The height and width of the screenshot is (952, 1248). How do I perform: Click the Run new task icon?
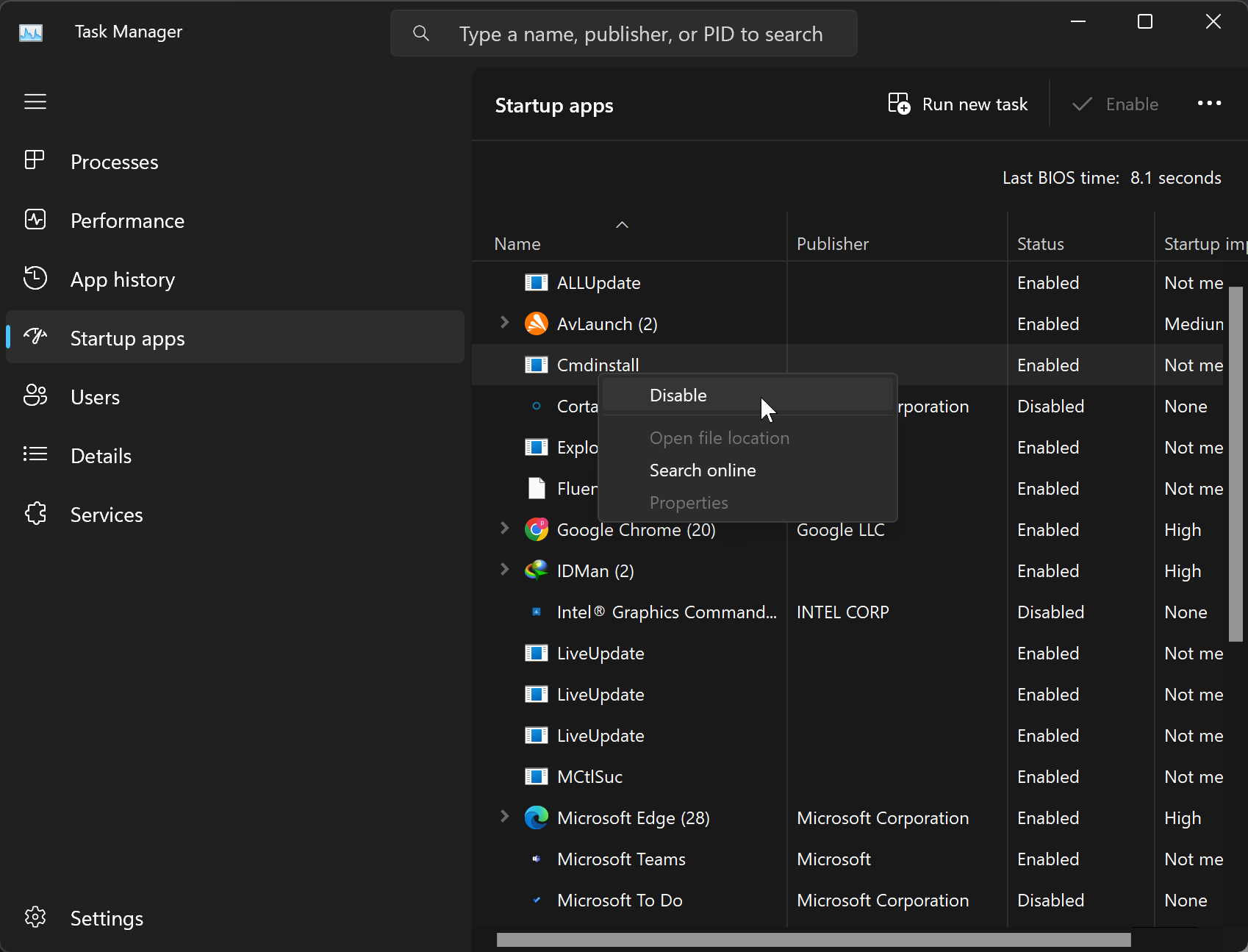point(899,104)
